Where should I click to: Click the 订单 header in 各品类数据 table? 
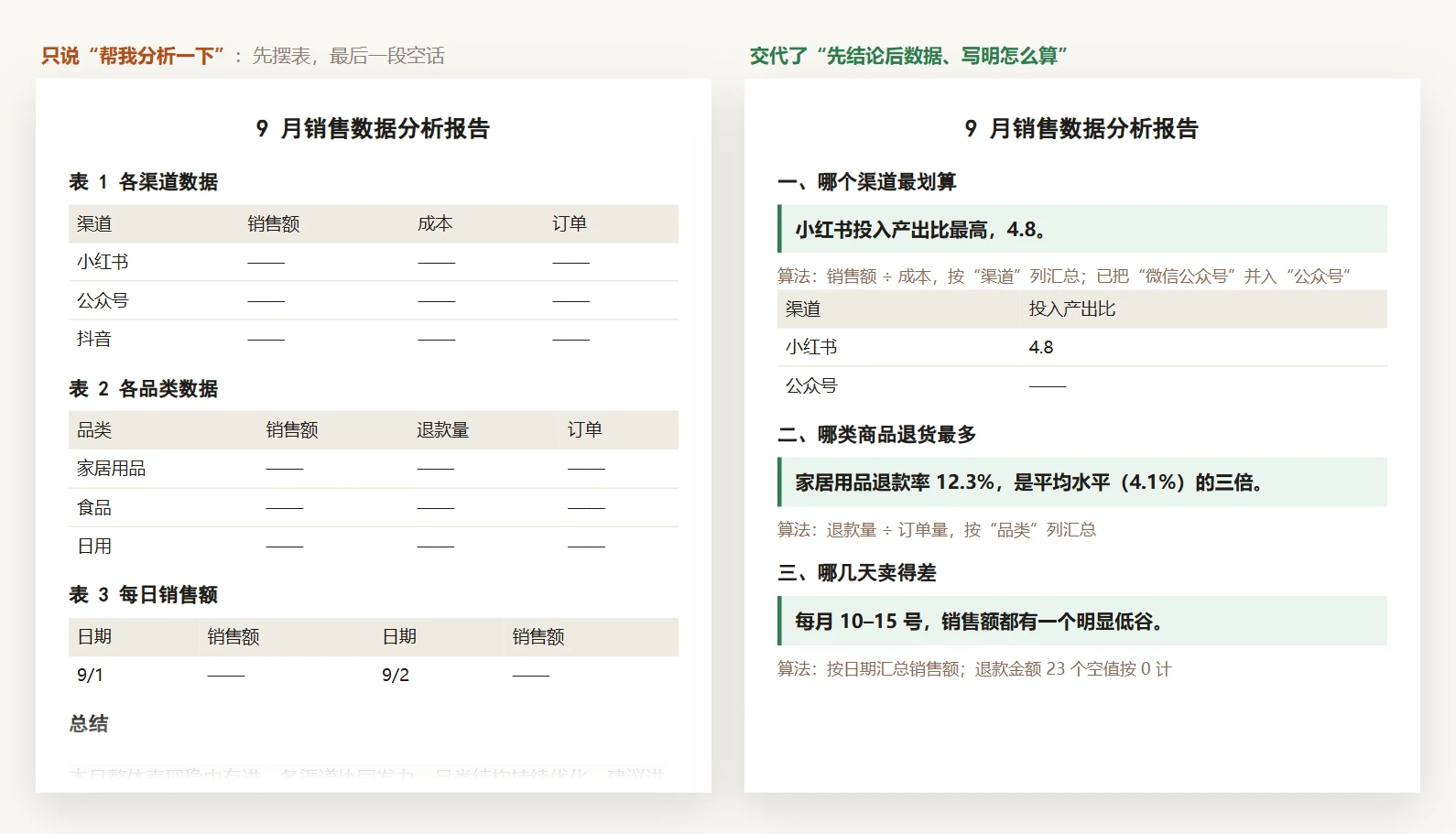coord(585,430)
